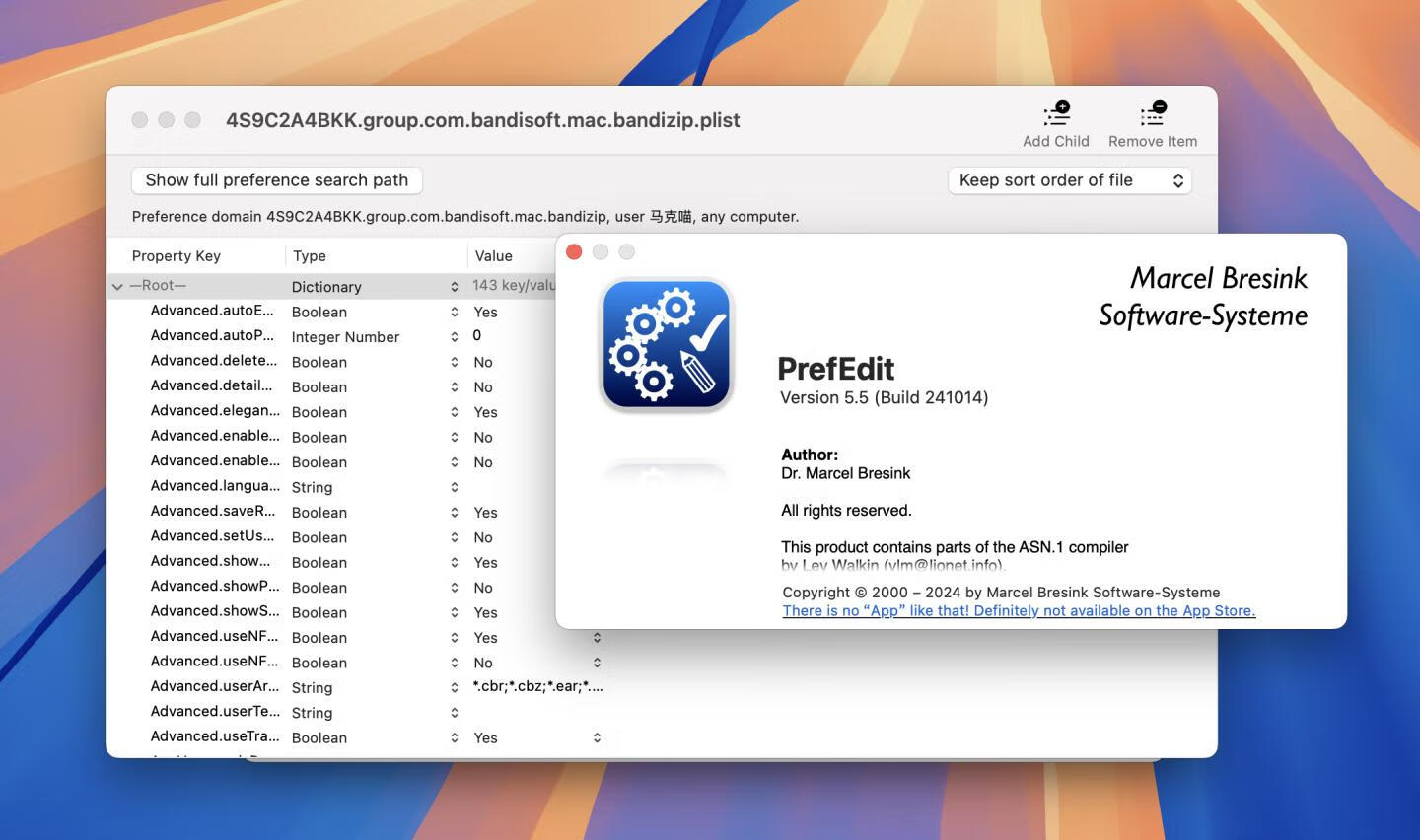This screenshot has width=1420, height=840.
Task: Collapse the Root dictionary node
Action: click(117, 287)
